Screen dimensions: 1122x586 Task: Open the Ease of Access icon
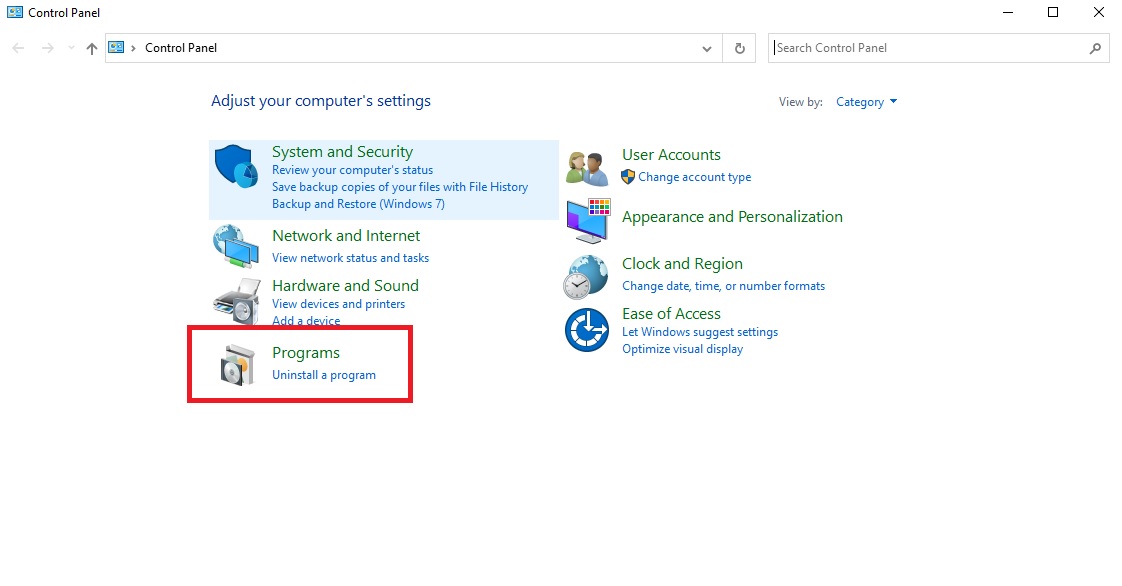tap(587, 330)
